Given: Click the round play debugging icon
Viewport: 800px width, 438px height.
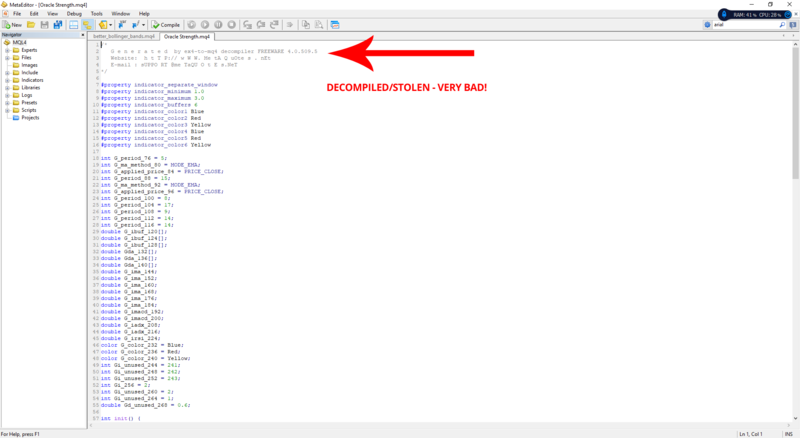Looking at the screenshot, I should click(x=205, y=25).
